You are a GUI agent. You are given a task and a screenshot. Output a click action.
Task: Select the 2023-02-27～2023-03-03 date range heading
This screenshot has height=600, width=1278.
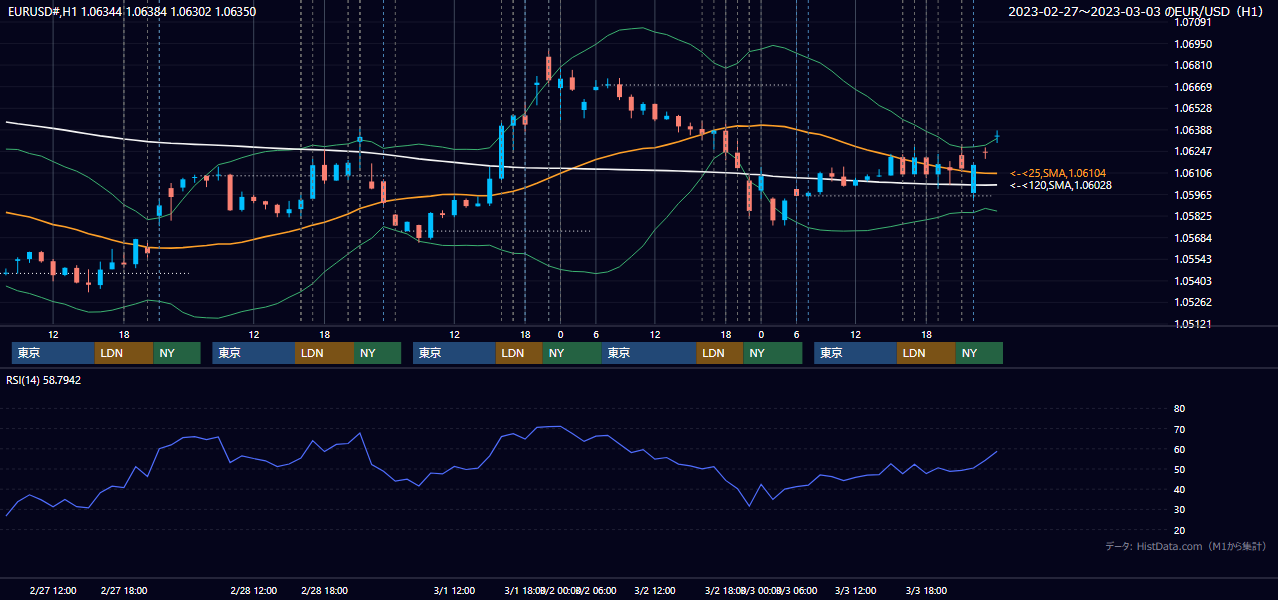click(1138, 12)
